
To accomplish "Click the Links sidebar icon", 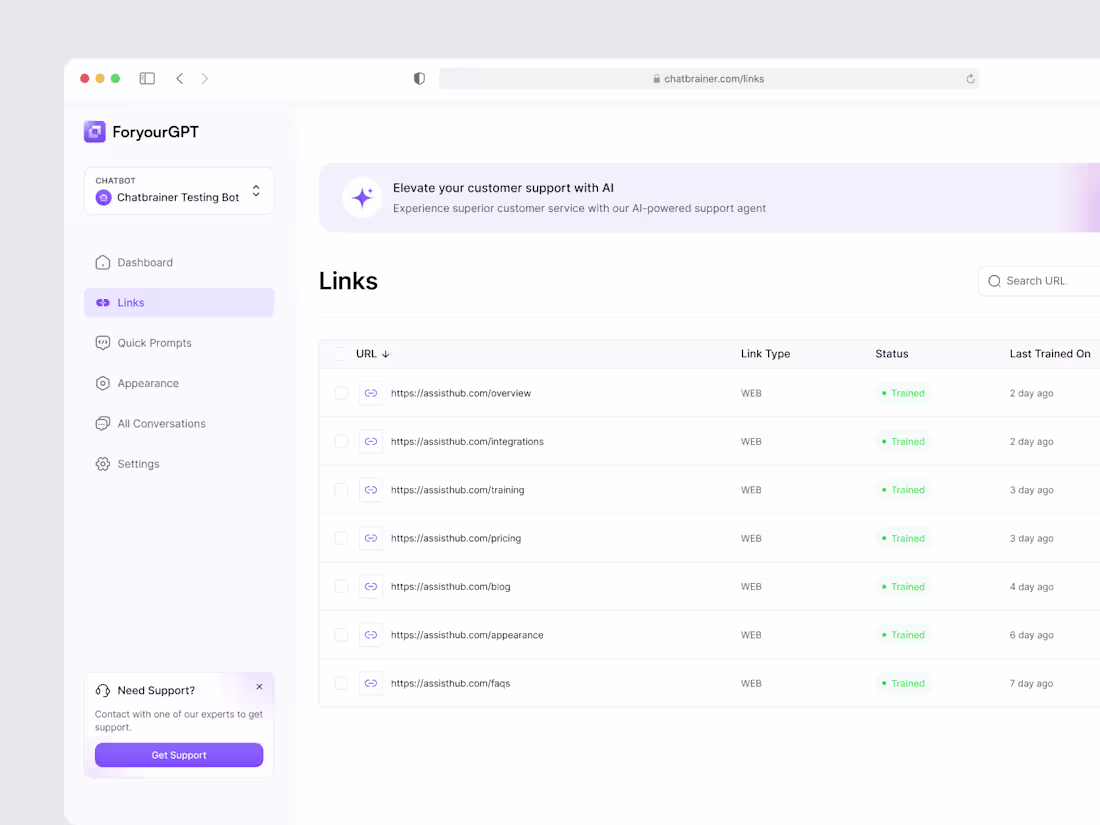I will tap(102, 302).
